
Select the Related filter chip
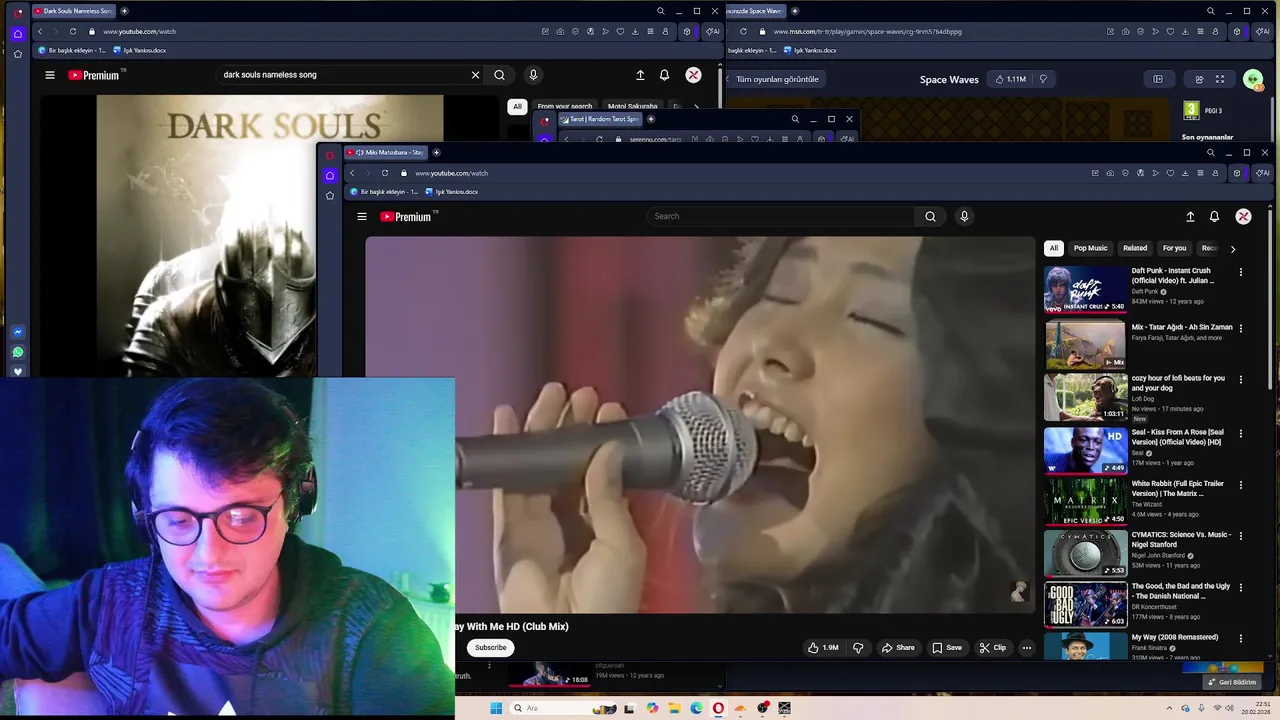pos(1135,248)
